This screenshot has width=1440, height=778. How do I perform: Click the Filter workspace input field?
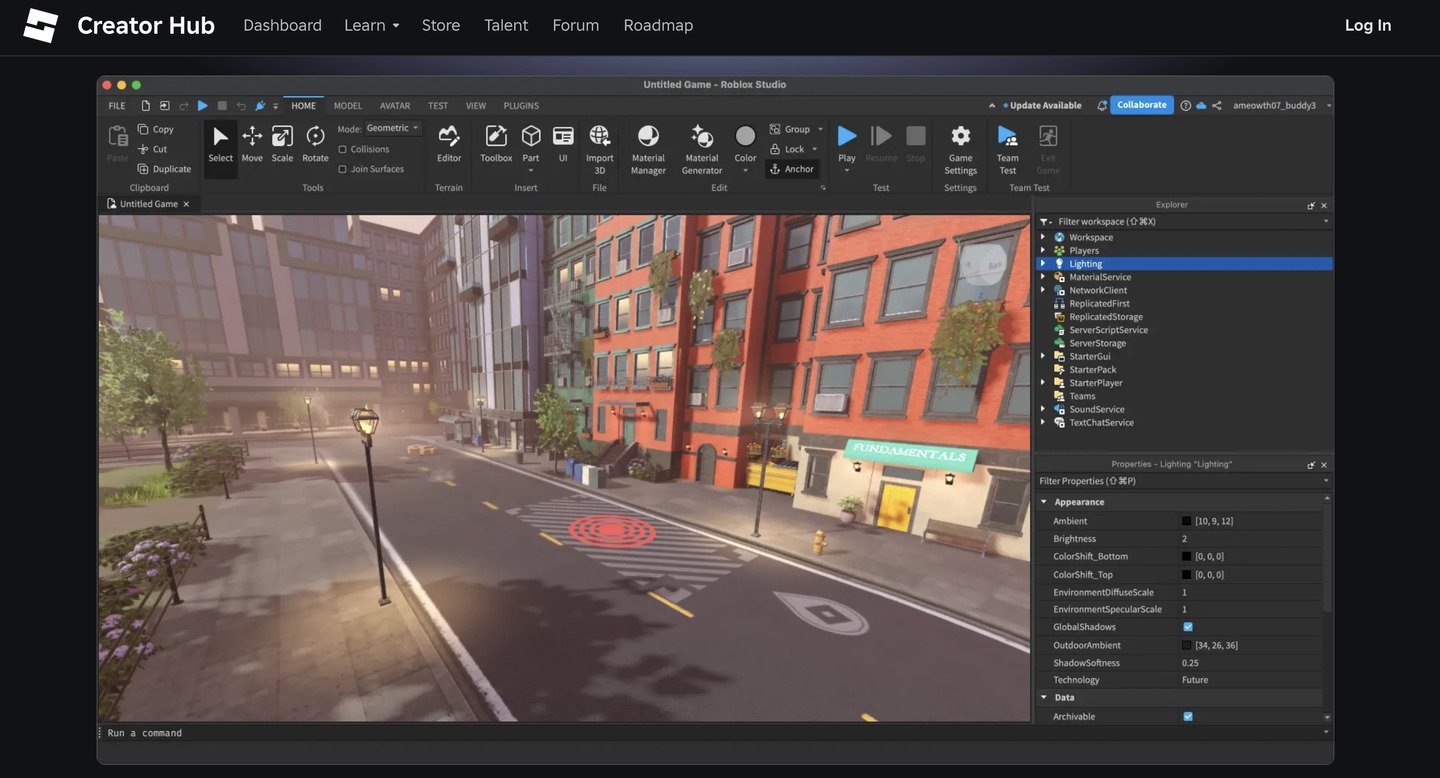[1183, 221]
